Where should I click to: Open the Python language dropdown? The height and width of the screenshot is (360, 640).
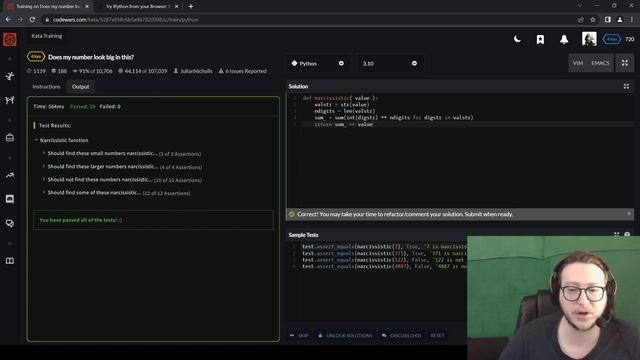click(x=318, y=63)
